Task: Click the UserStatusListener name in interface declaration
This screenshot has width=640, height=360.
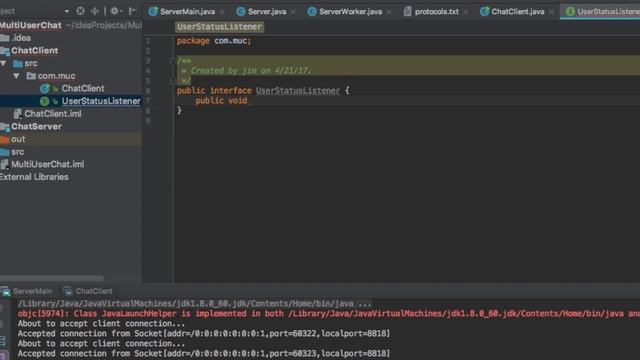Action: [298, 91]
